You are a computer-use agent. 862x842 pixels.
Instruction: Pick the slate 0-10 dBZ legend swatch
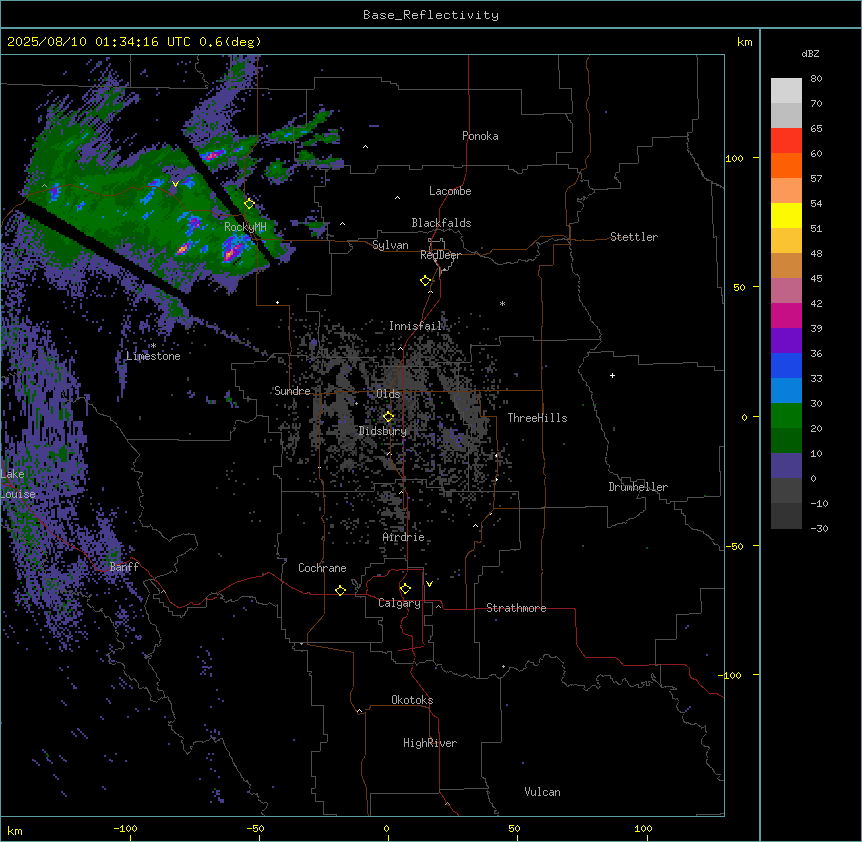click(x=786, y=466)
